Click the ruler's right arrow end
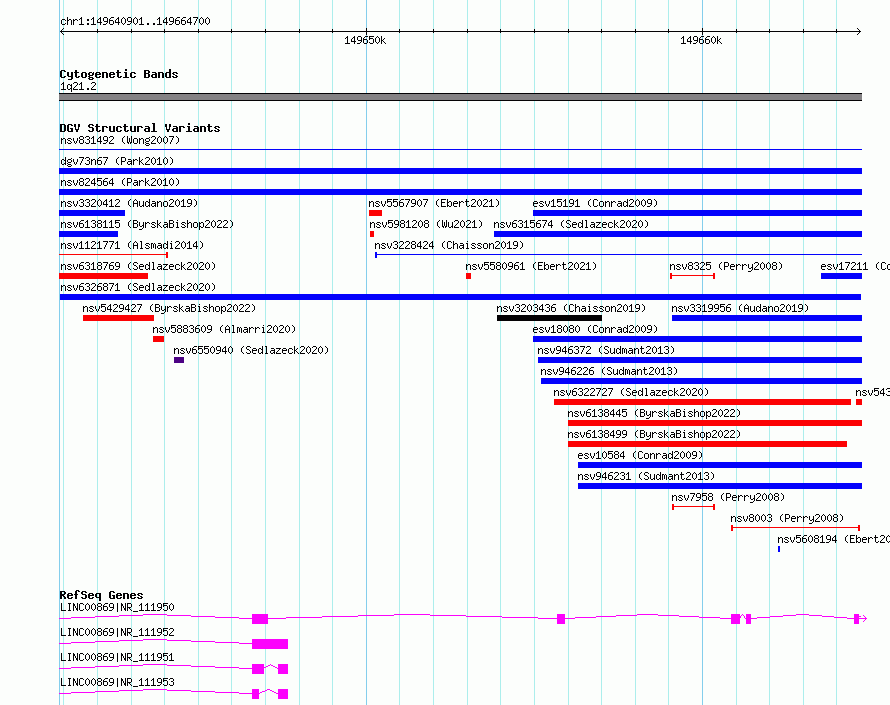 [859, 31]
